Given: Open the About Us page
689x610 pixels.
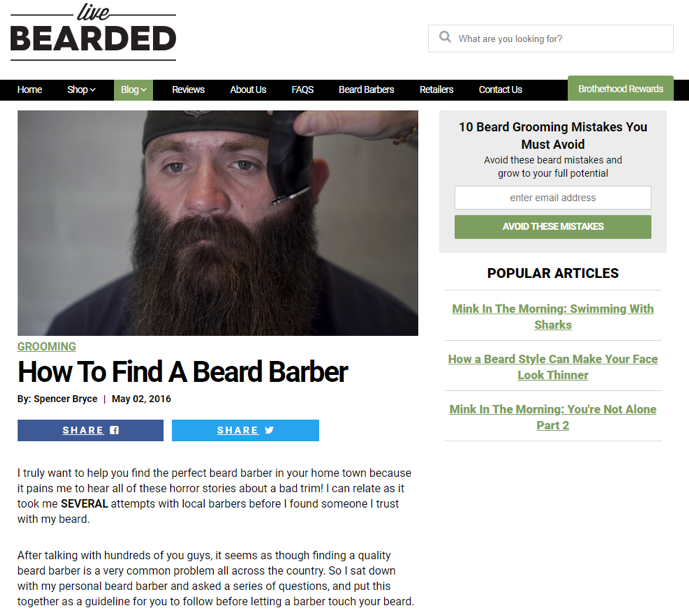Looking at the screenshot, I should (x=248, y=90).
